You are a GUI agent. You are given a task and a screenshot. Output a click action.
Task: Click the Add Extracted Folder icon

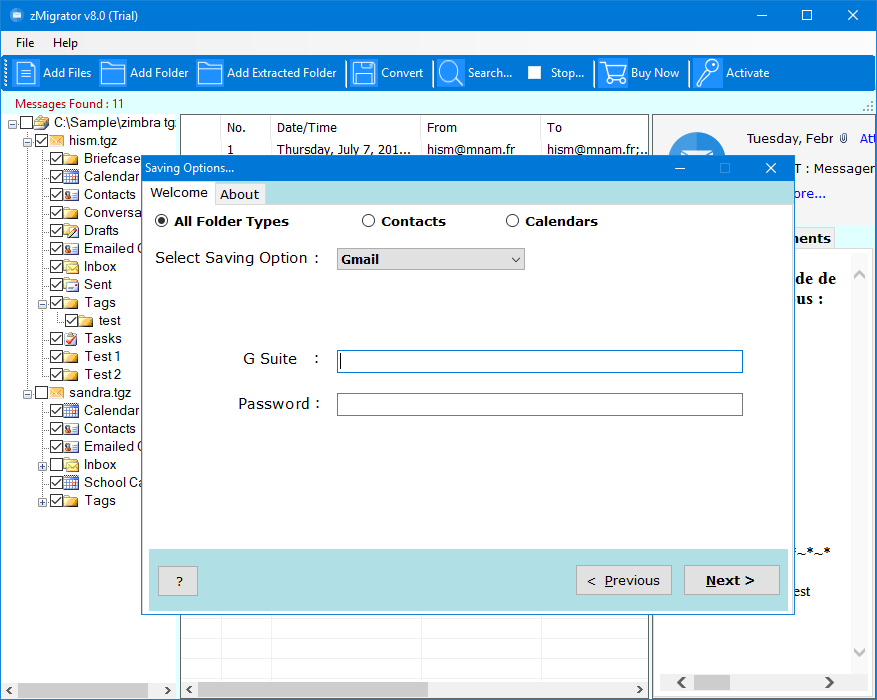point(210,73)
